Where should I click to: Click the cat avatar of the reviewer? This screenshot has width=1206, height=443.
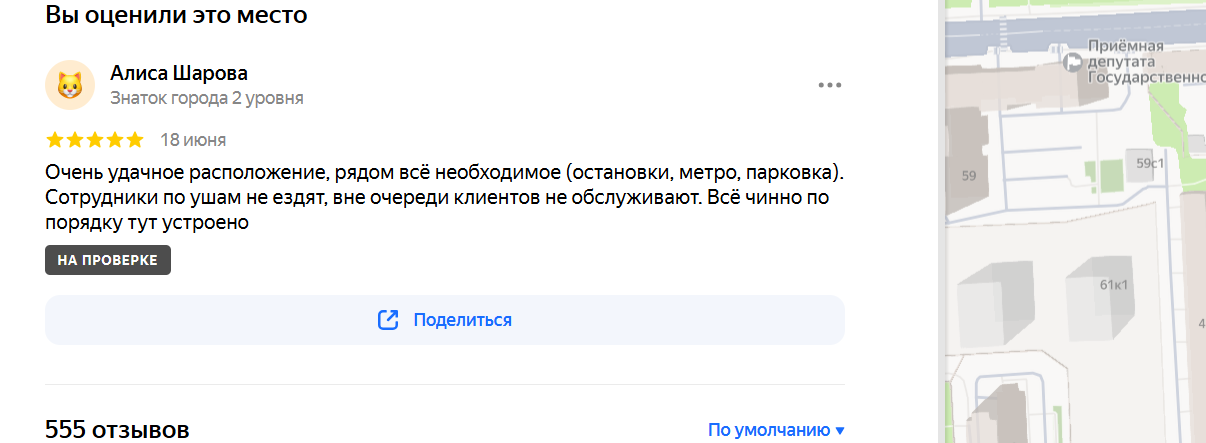(70, 85)
